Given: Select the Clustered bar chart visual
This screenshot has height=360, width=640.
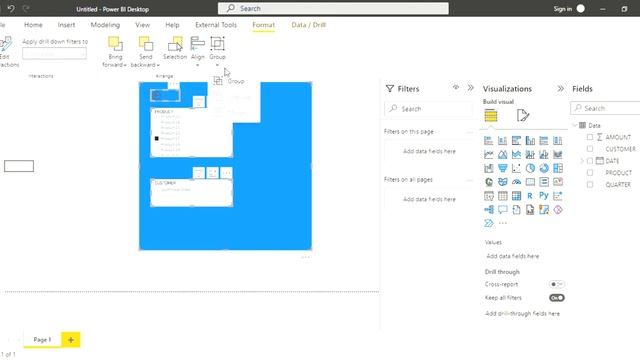Looking at the screenshot, I should pos(516,141).
